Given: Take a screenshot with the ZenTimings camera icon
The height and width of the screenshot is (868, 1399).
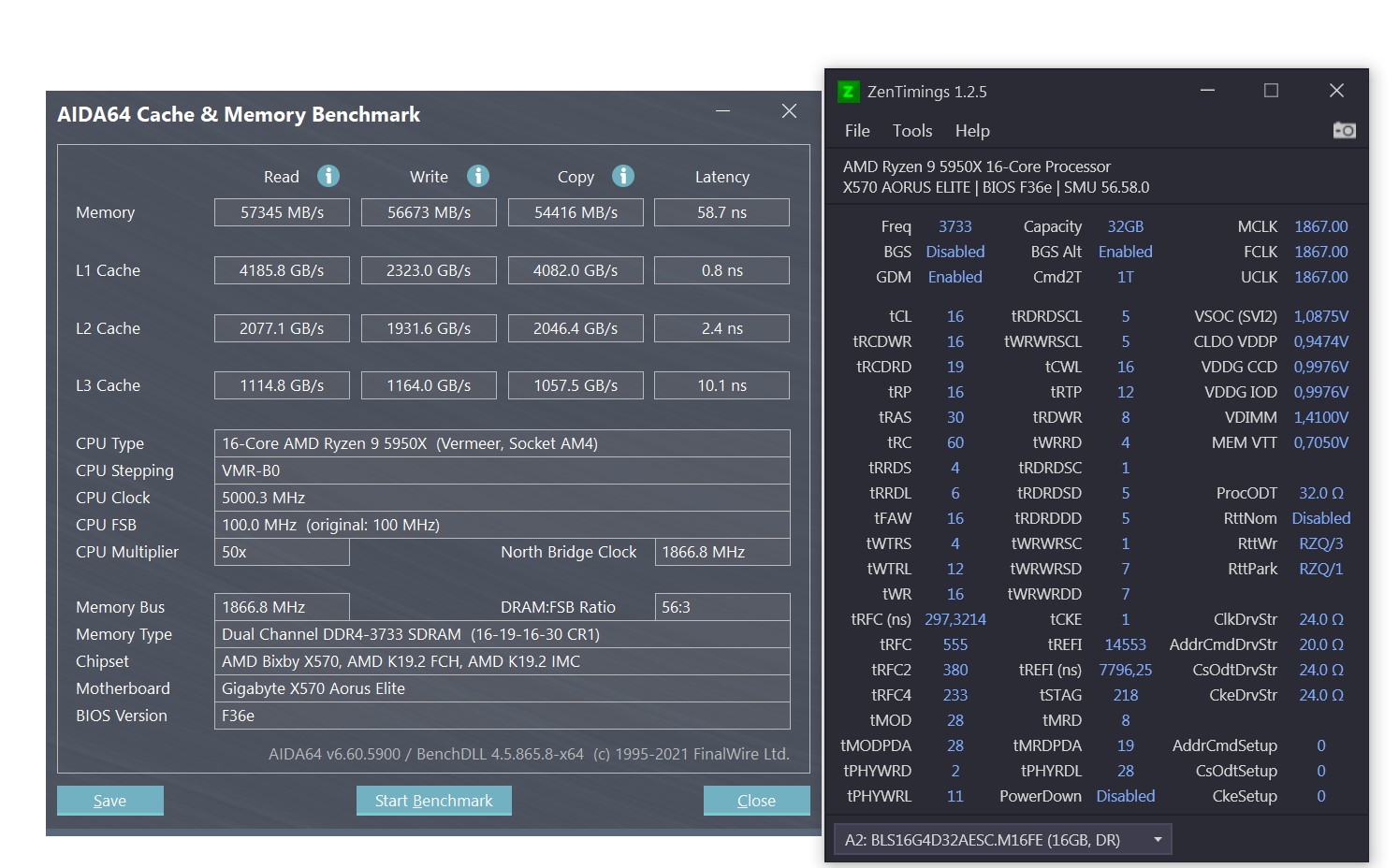Looking at the screenshot, I should tap(1344, 130).
